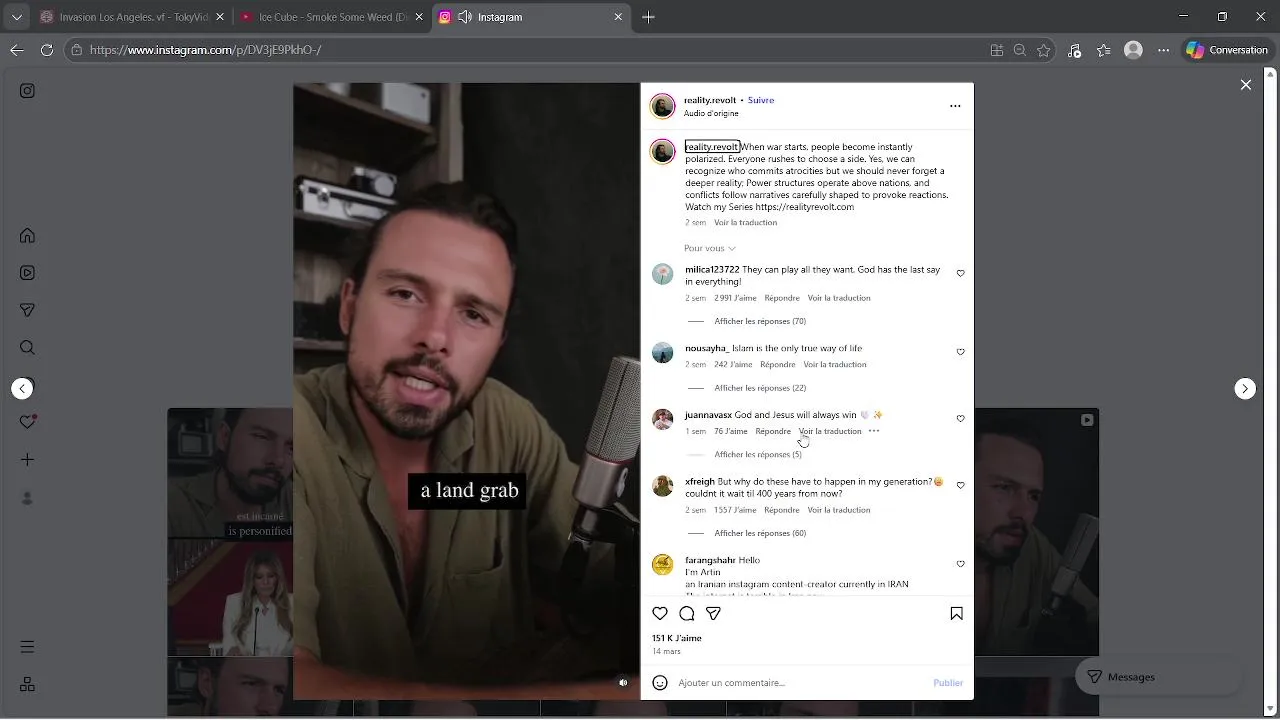Go to next post with right arrow
This screenshot has width=1280, height=720.
[x=1245, y=388]
